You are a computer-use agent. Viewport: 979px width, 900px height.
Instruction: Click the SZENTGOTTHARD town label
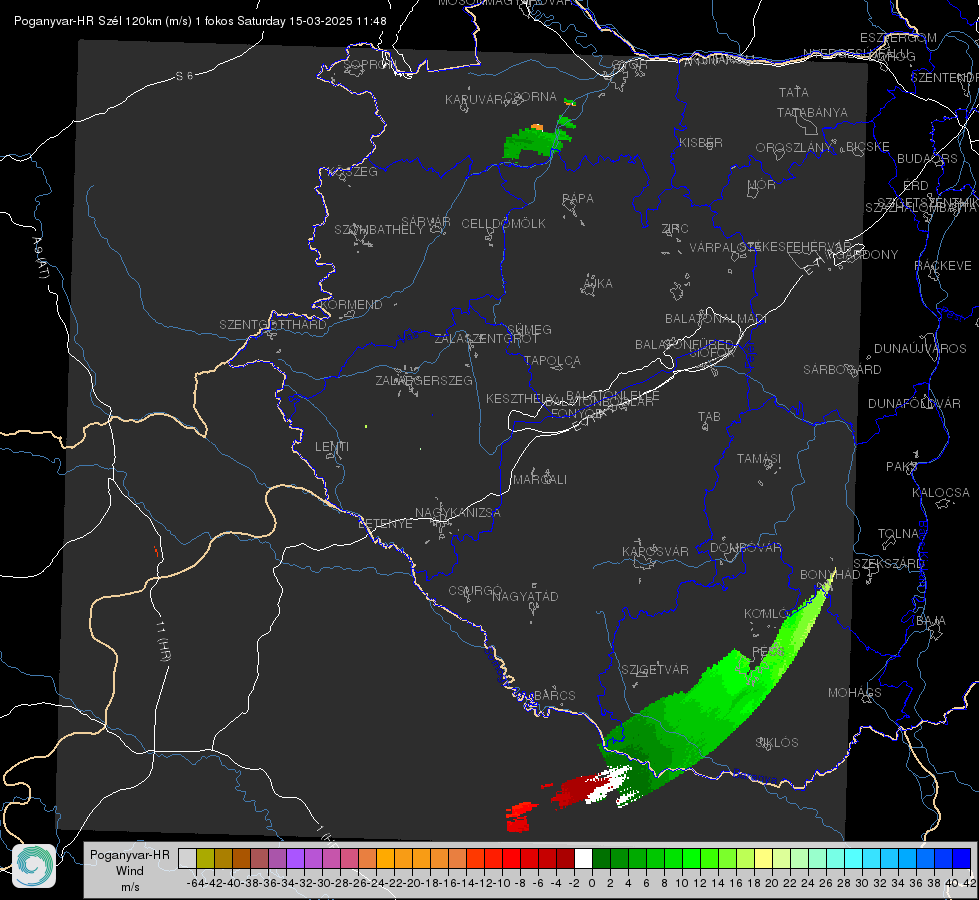pyautogui.click(x=273, y=325)
